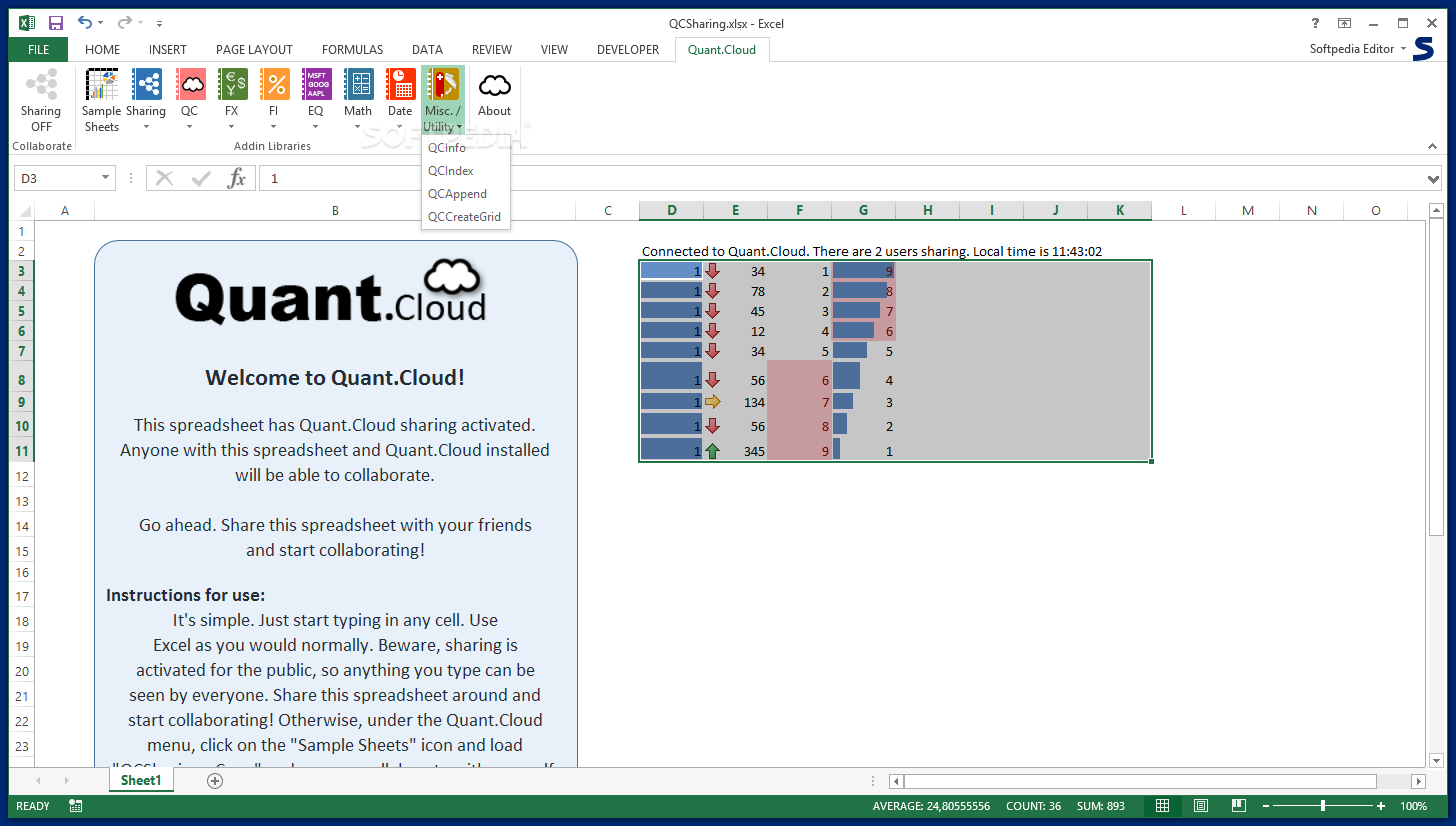Viewport: 1456px width, 826px height.
Task: Select QCAppend from the menu
Action: coord(466,194)
